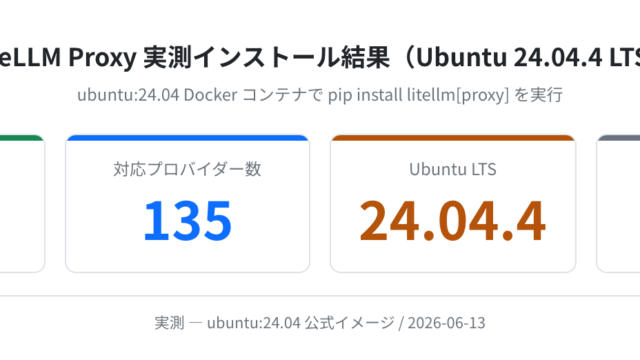Click the green top bar of left card

pos(20,138)
